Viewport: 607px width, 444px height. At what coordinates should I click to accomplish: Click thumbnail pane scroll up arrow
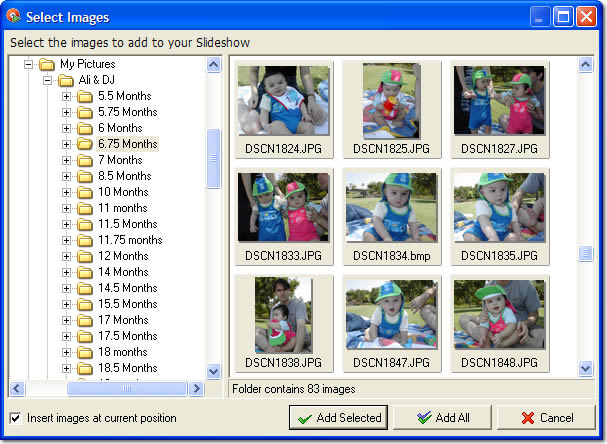pyautogui.click(x=585, y=65)
